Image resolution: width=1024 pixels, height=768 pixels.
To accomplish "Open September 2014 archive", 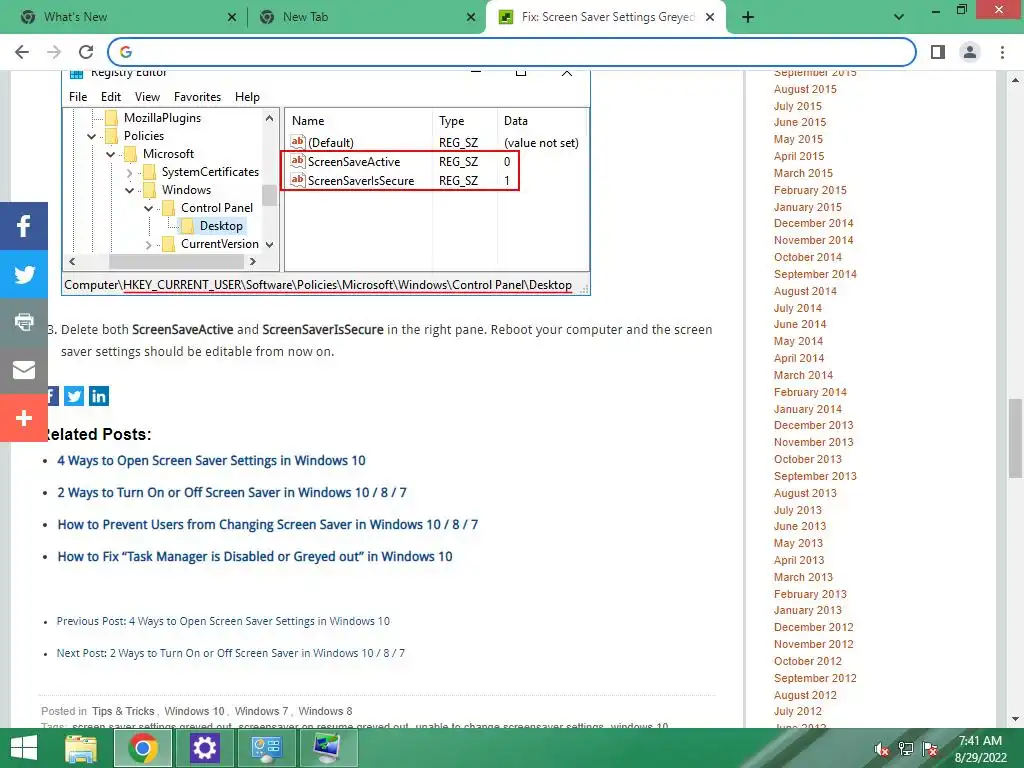I will pyautogui.click(x=815, y=274).
